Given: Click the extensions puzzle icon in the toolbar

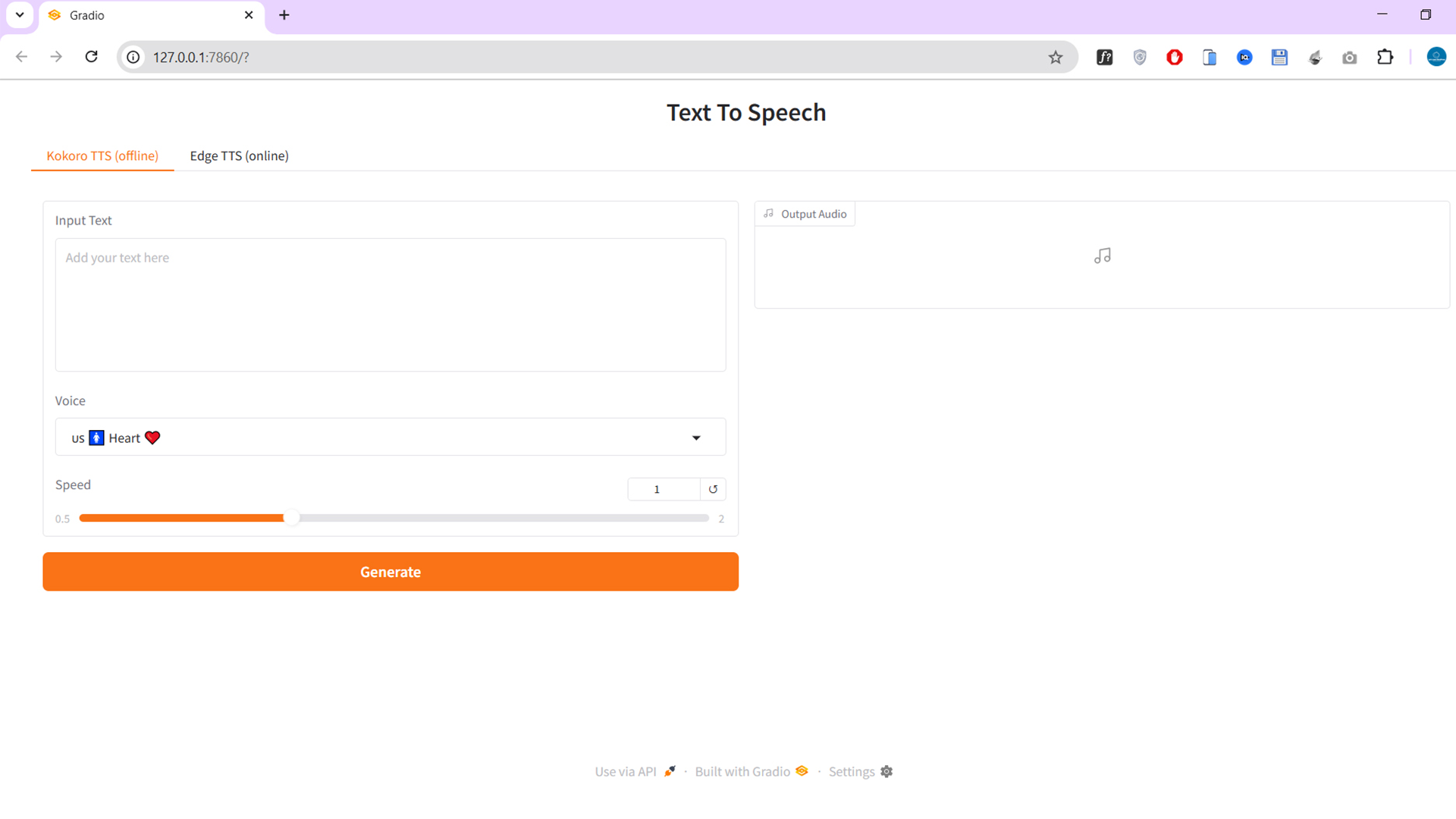Looking at the screenshot, I should click(x=1385, y=57).
